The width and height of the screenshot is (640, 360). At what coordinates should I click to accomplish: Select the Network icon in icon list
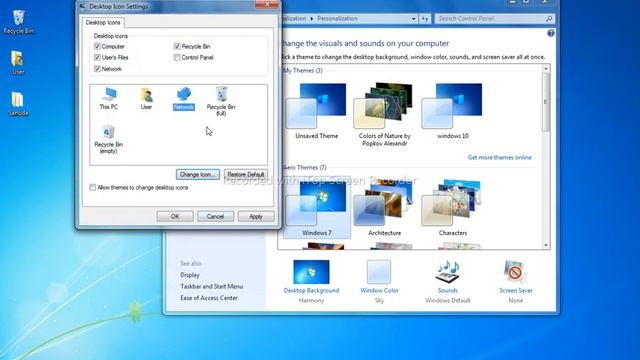pos(184,98)
